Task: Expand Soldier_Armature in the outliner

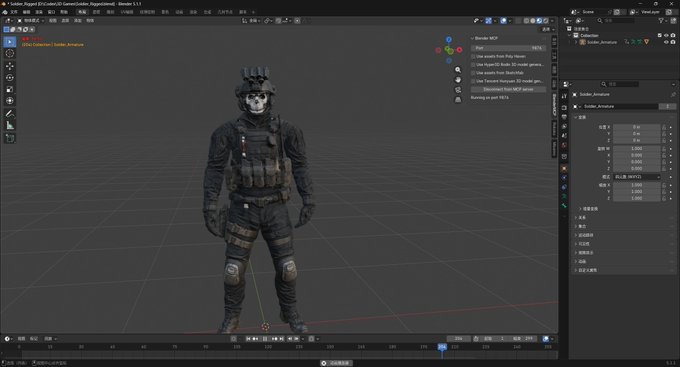Action: 576,42
